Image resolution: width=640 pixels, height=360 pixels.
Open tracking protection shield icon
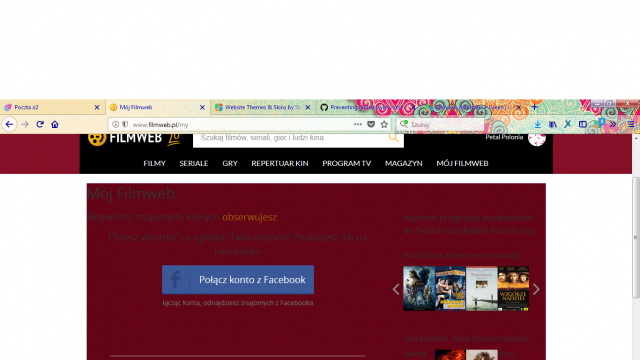(x=125, y=124)
